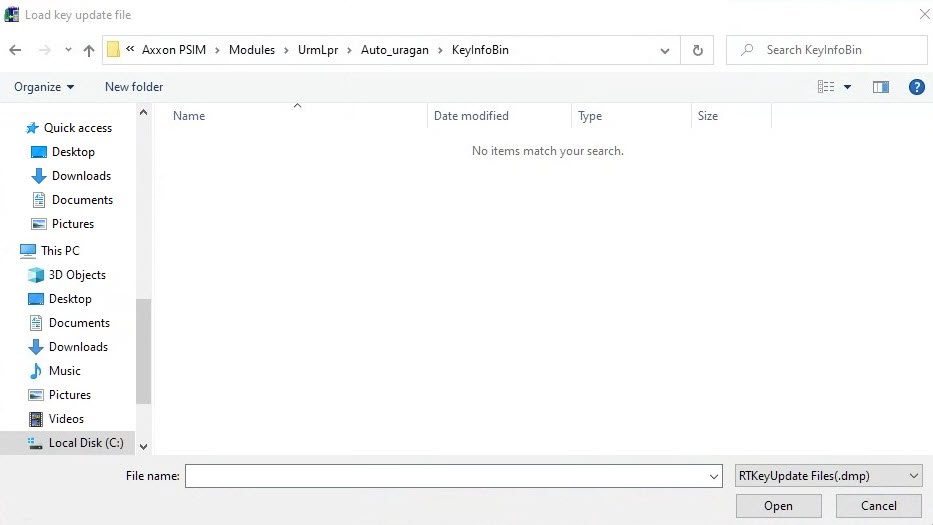
Task: Refresh the KeyInfoBin folder view
Action: coord(698,51)
